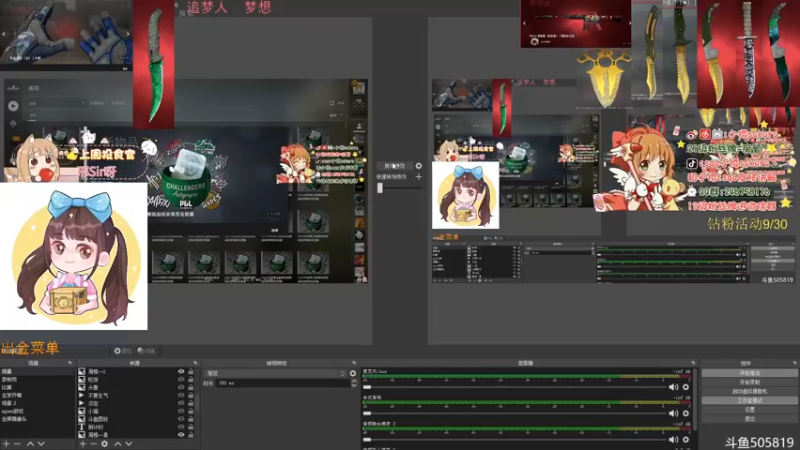Move scene up in scenes list

30,444
